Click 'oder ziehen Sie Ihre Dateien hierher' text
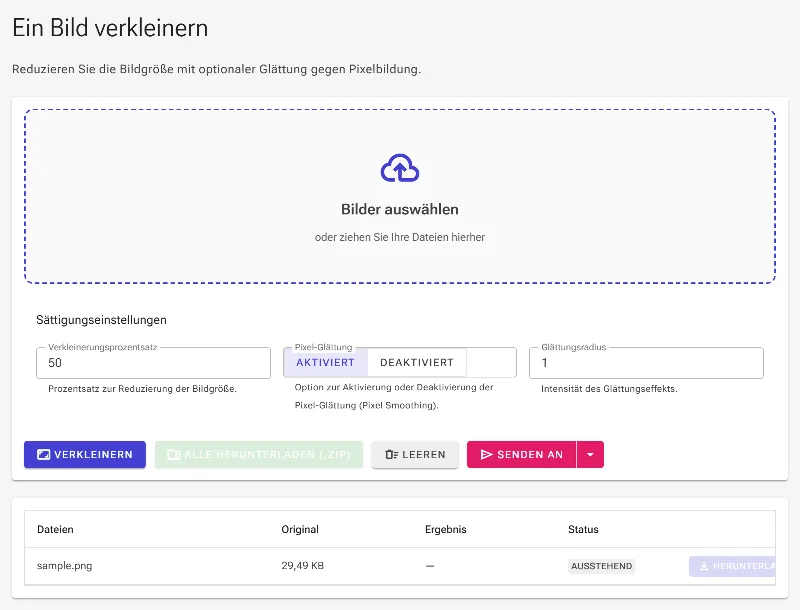The image size is (800, 610). pyautogui.click(x=400, y=237)
